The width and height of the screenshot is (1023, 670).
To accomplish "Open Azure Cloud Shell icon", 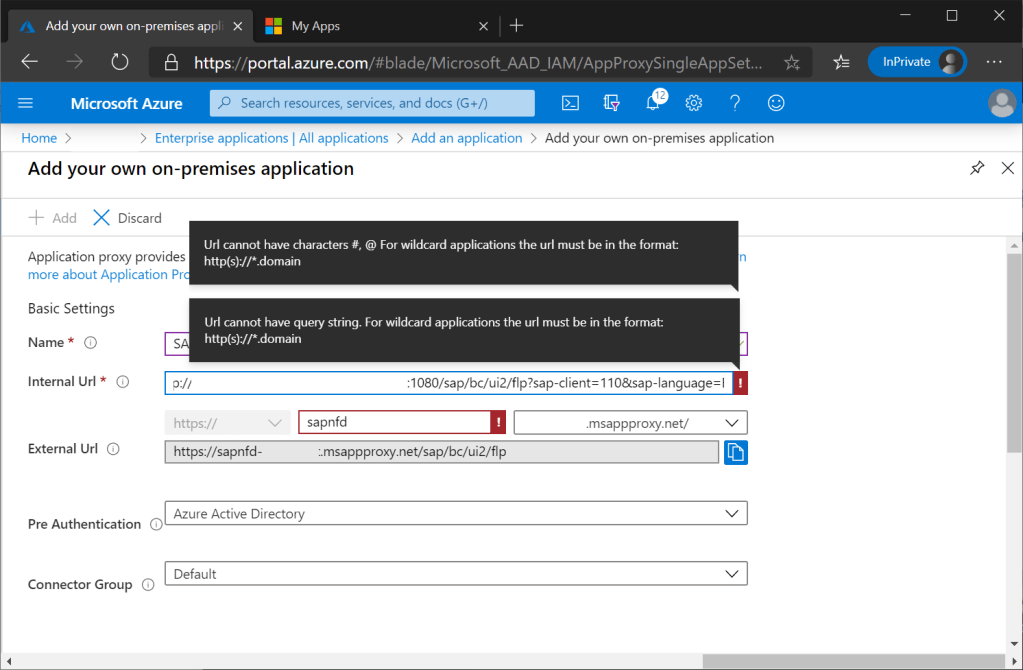I will [570, 103].
